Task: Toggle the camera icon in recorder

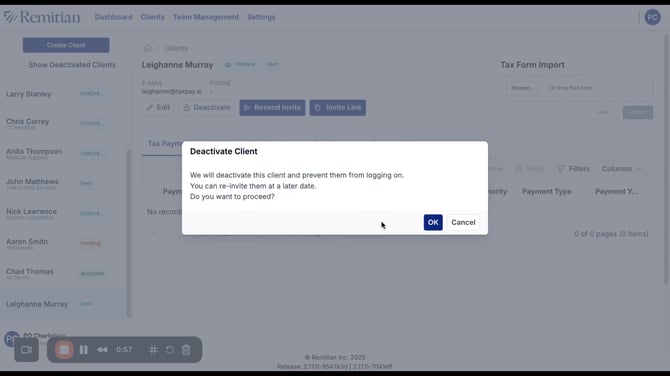Action: click(x=26, y=350)
